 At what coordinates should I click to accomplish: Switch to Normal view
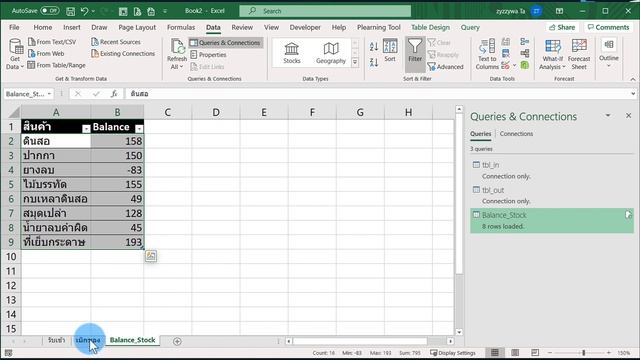495,353
